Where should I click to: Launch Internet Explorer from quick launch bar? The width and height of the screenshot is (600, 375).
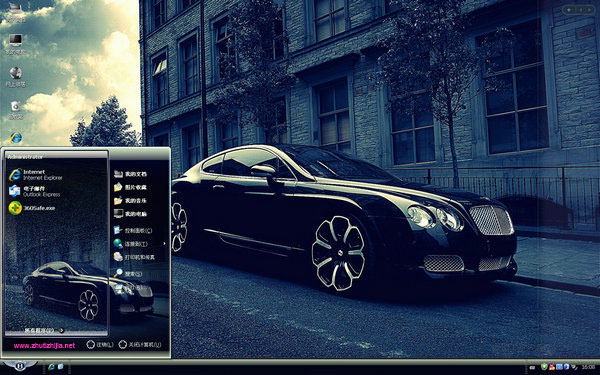coord(51,367)
